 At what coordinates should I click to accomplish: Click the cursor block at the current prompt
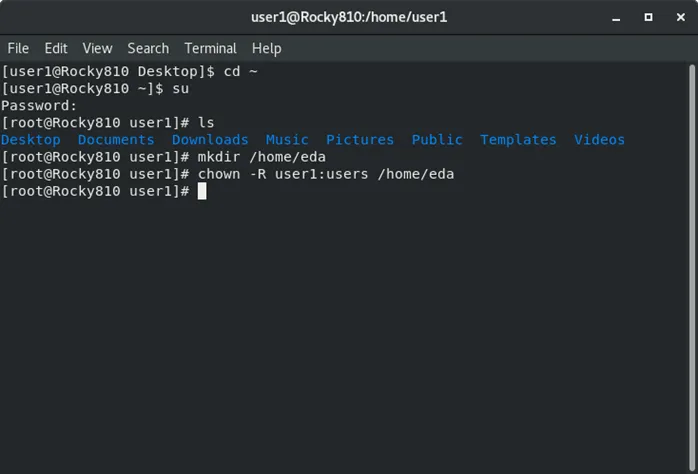(x=202, y=191)
